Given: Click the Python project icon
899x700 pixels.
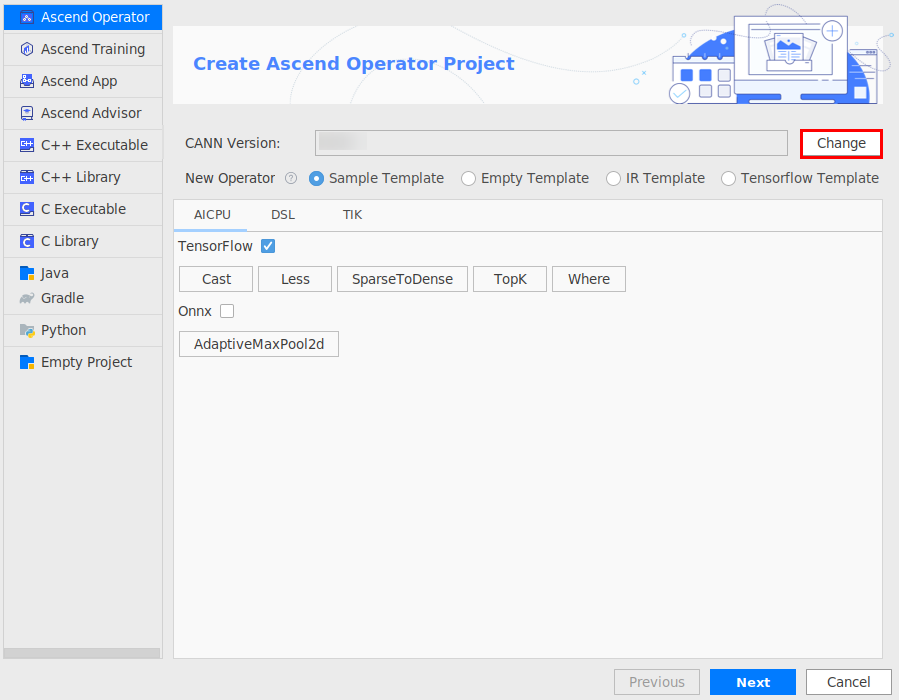Looking at the screenshot, I should coord(27,330).
